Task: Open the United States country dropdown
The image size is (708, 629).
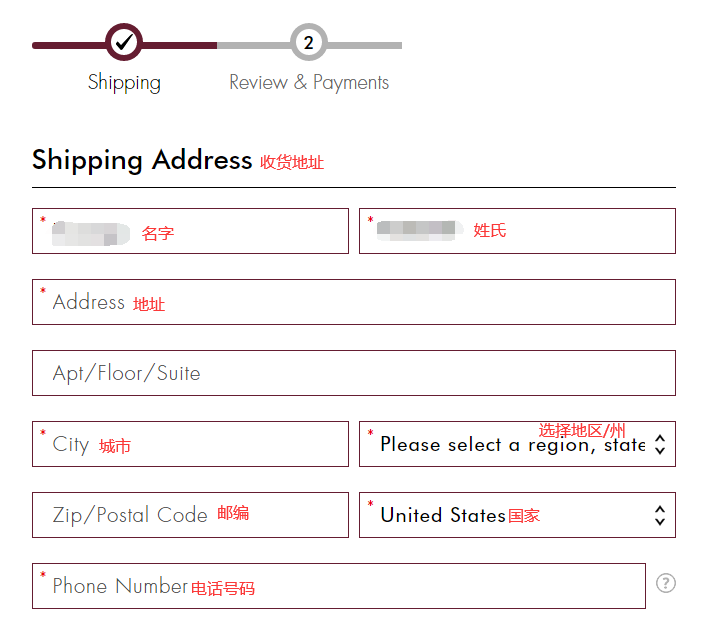Action: [x=510, y=516]
